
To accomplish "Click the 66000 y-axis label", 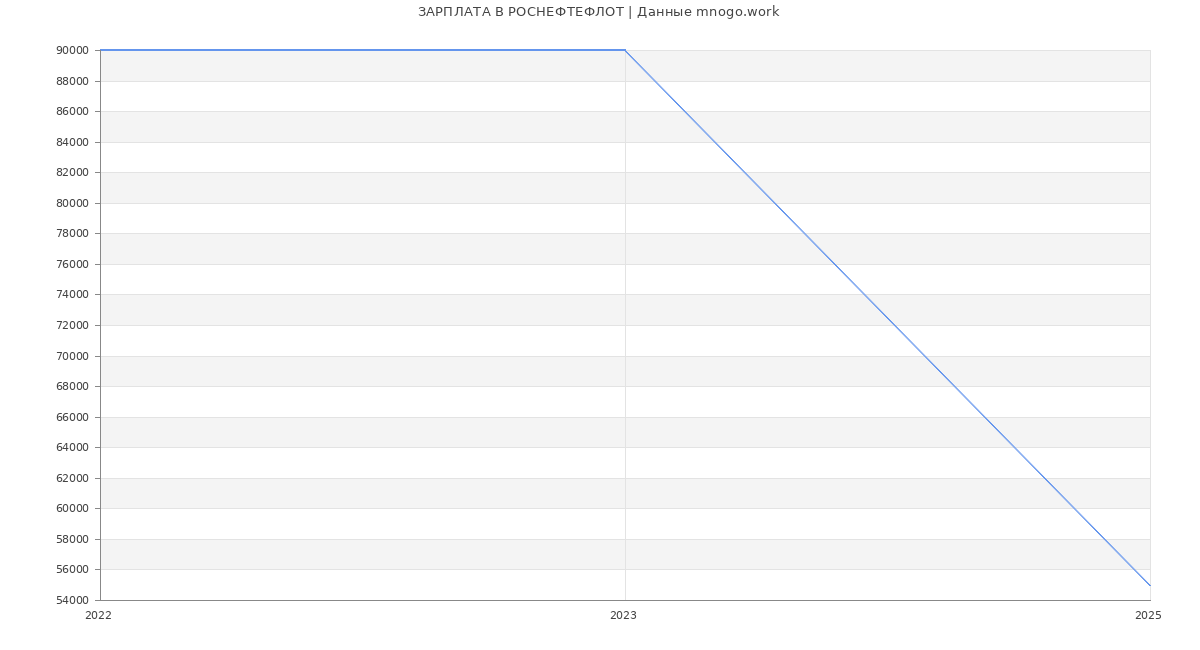I will pyautogui.click(x=73, y=417).
